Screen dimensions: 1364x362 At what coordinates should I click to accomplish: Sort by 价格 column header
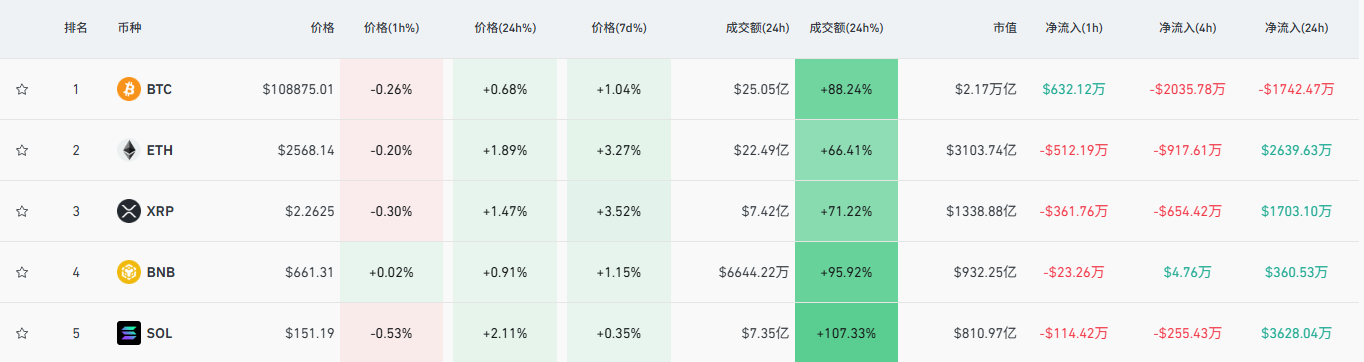coord(322,28)
